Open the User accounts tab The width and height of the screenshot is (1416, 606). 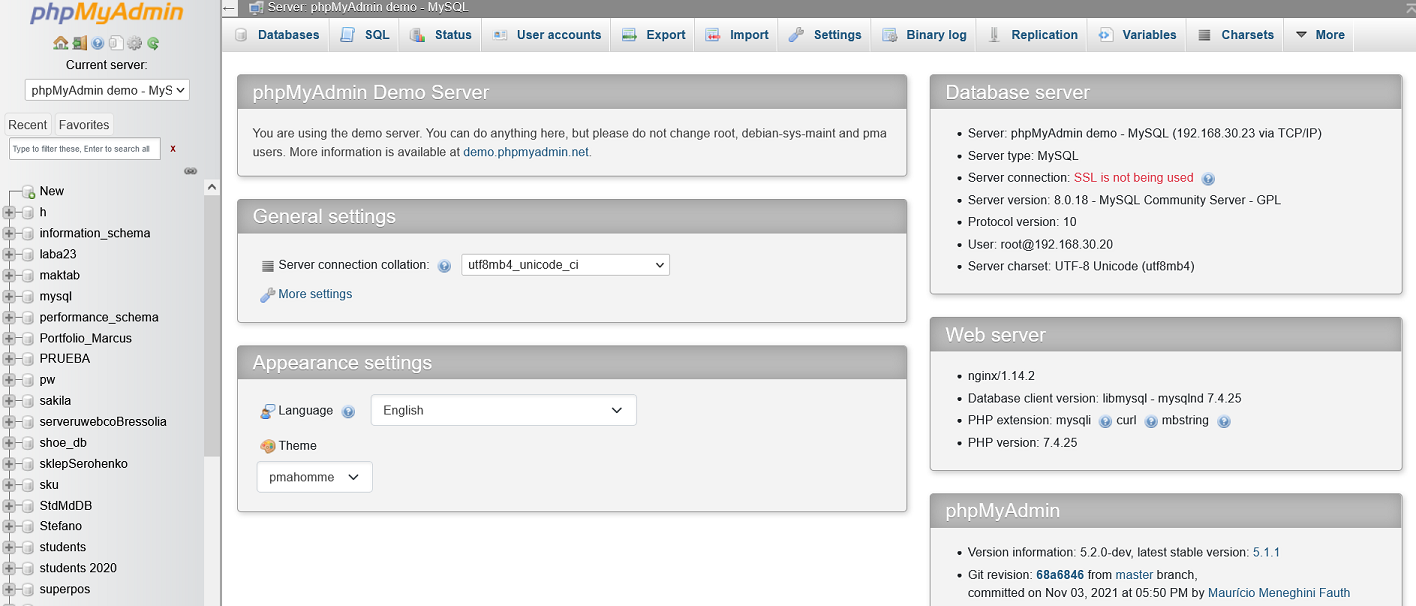pyautogui.click(x=546, y=34)
